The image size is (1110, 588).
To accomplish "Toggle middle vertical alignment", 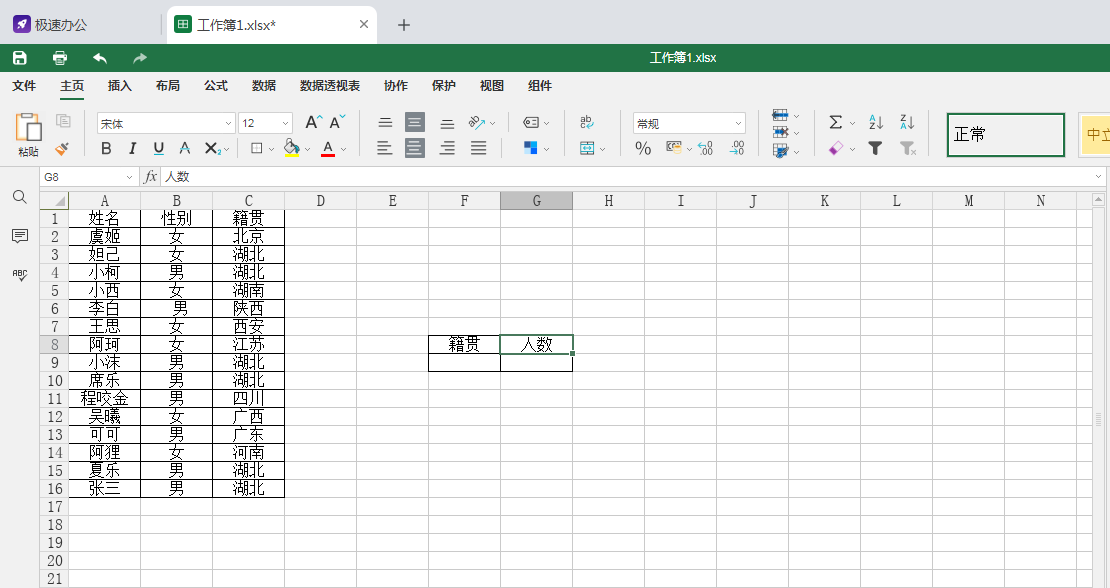I will (415, 122).
